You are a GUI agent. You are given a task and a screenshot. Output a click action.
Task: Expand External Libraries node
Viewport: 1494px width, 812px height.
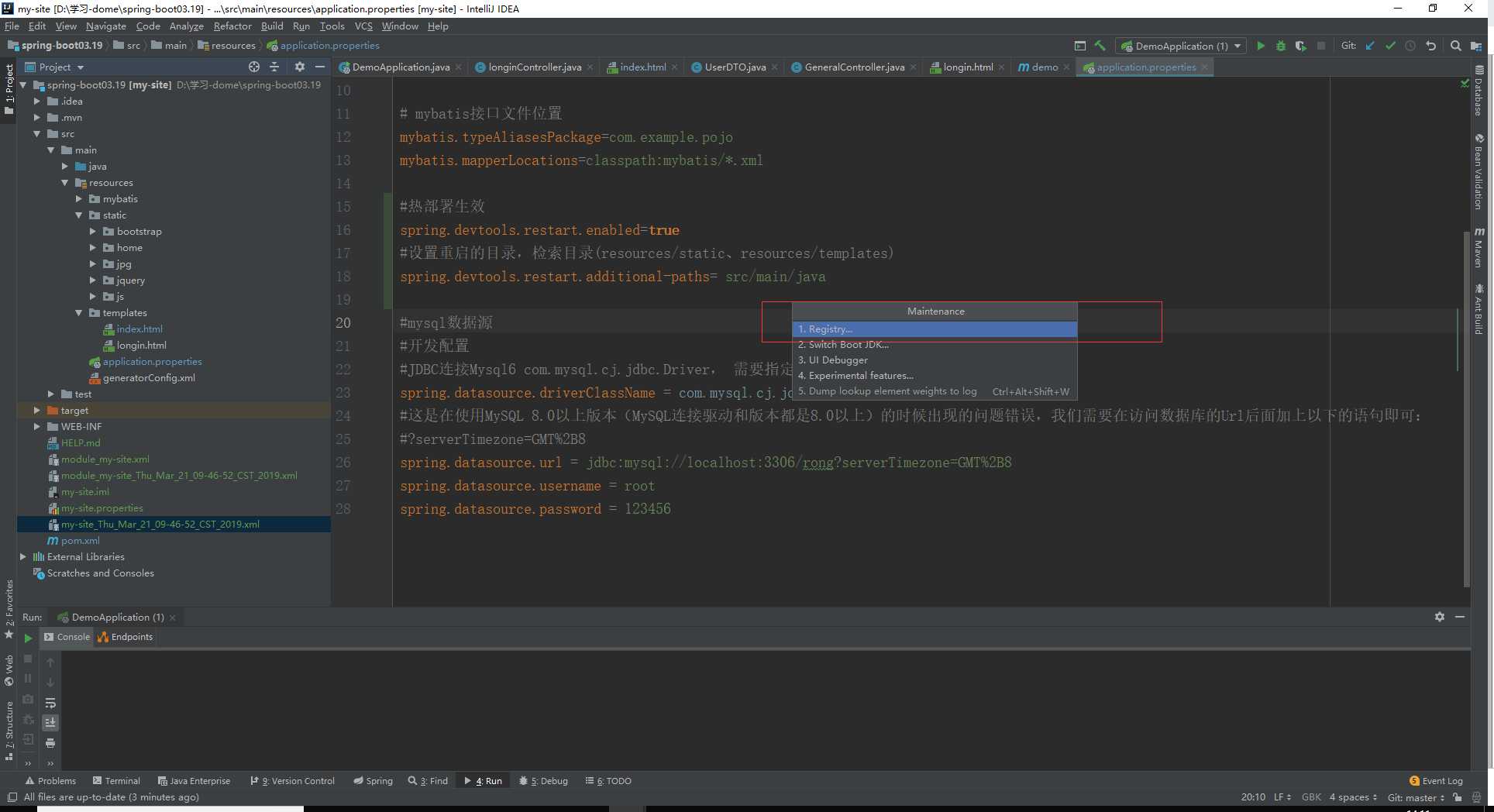(x=22, y=557)
